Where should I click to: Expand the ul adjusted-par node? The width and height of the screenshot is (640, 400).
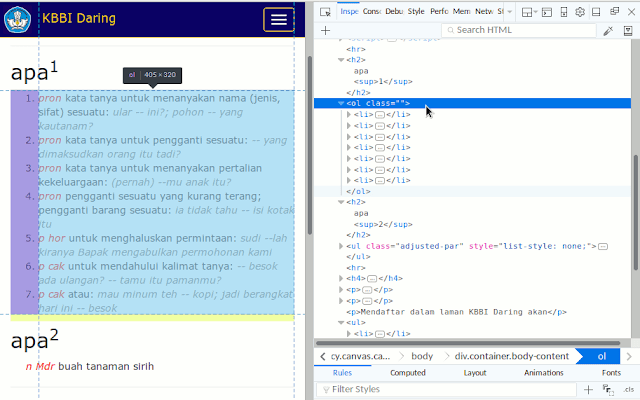pos(341,246)
